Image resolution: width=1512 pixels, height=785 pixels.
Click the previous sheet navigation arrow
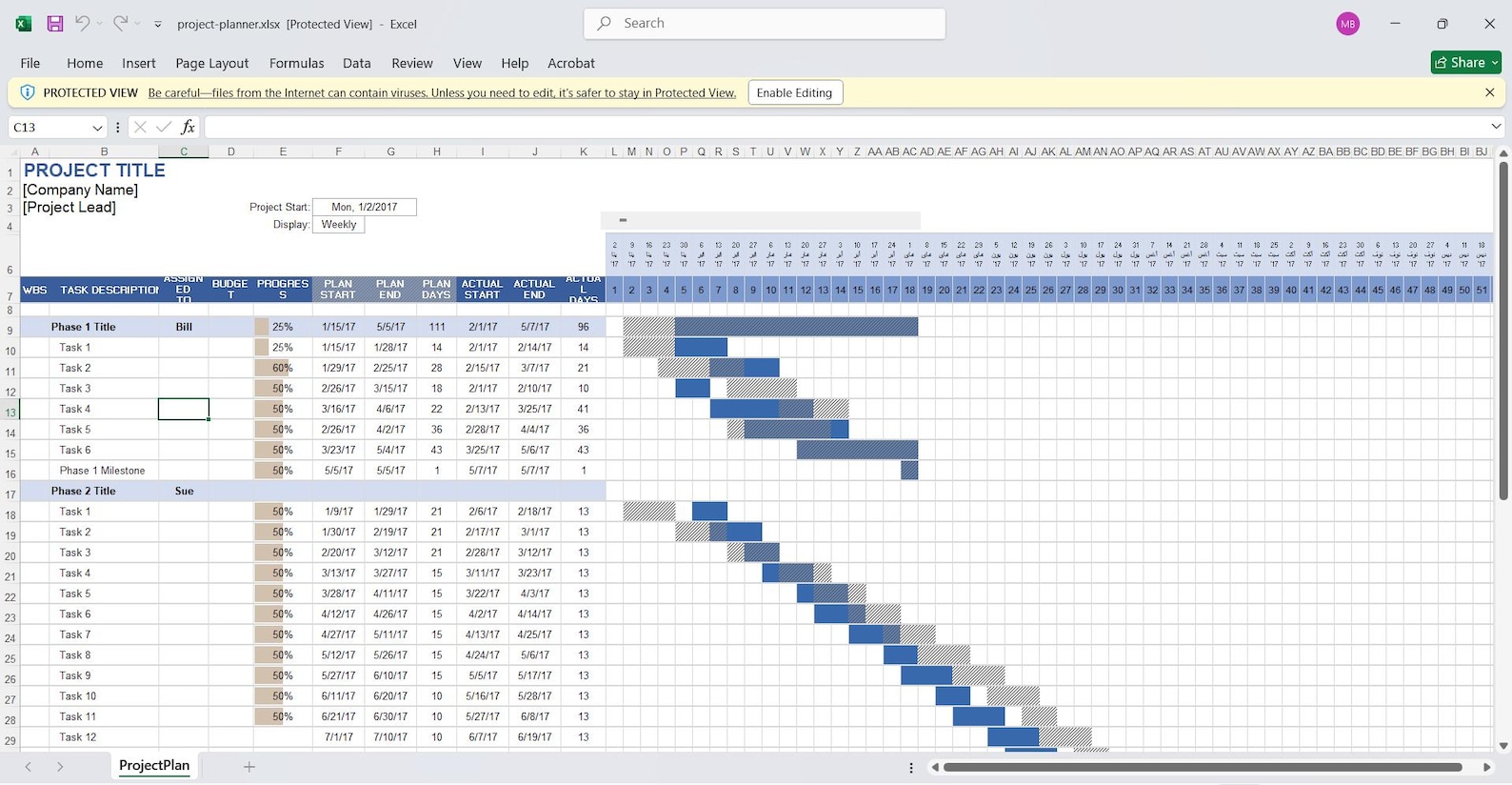click(29, 766)
